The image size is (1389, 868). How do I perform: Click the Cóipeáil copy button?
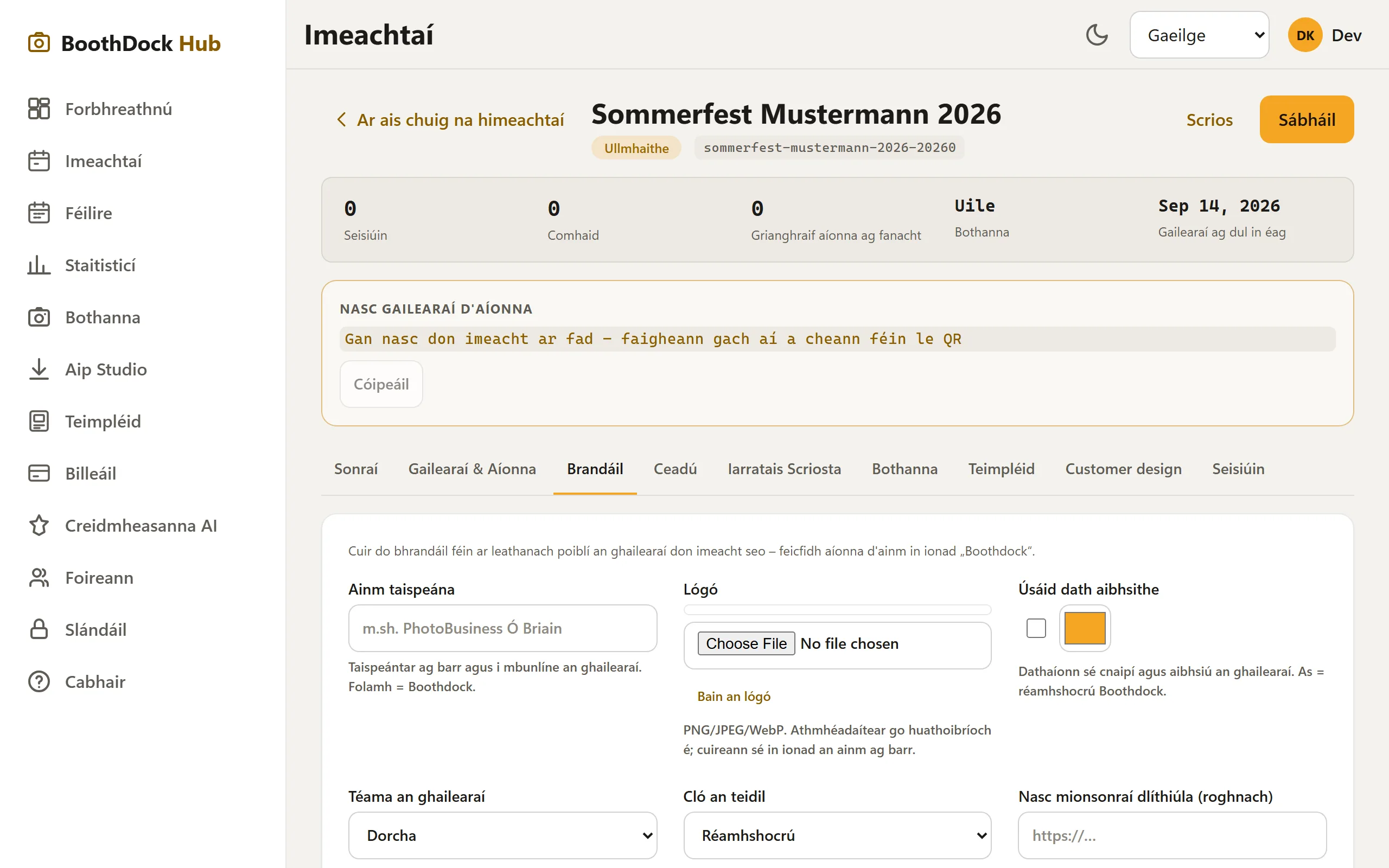(381, 384)
